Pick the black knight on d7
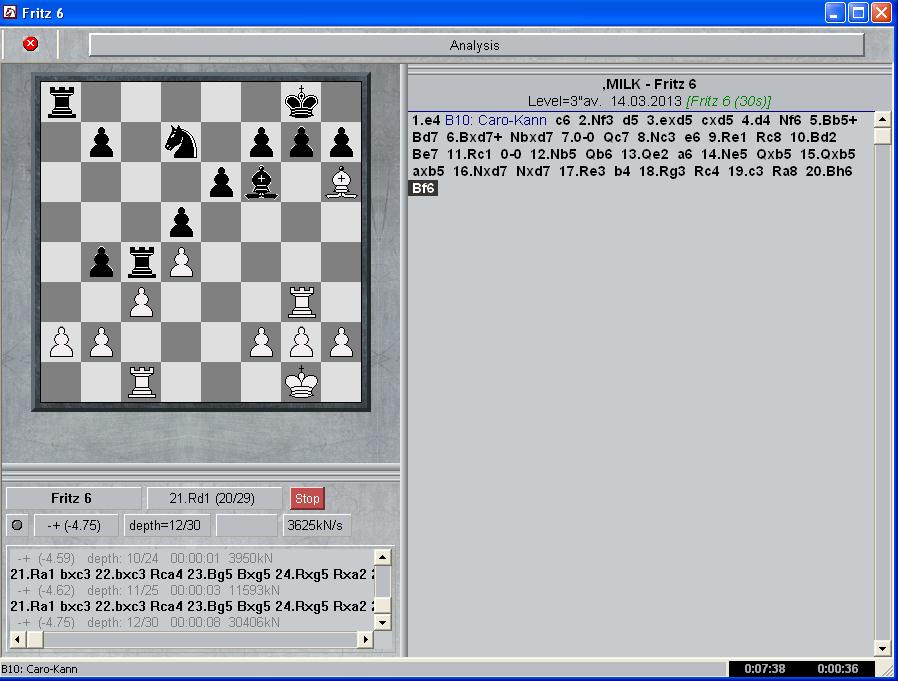 (x=181, y=141)
